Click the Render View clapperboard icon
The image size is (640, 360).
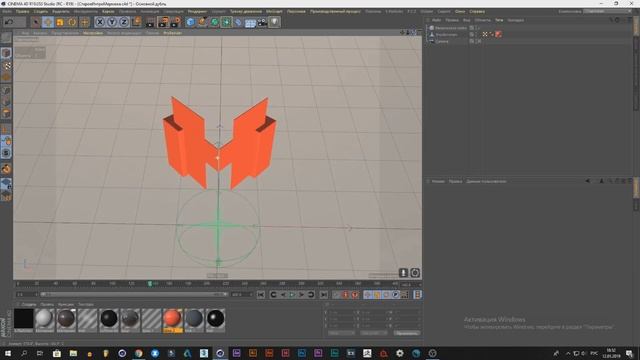tap(151, 22)
